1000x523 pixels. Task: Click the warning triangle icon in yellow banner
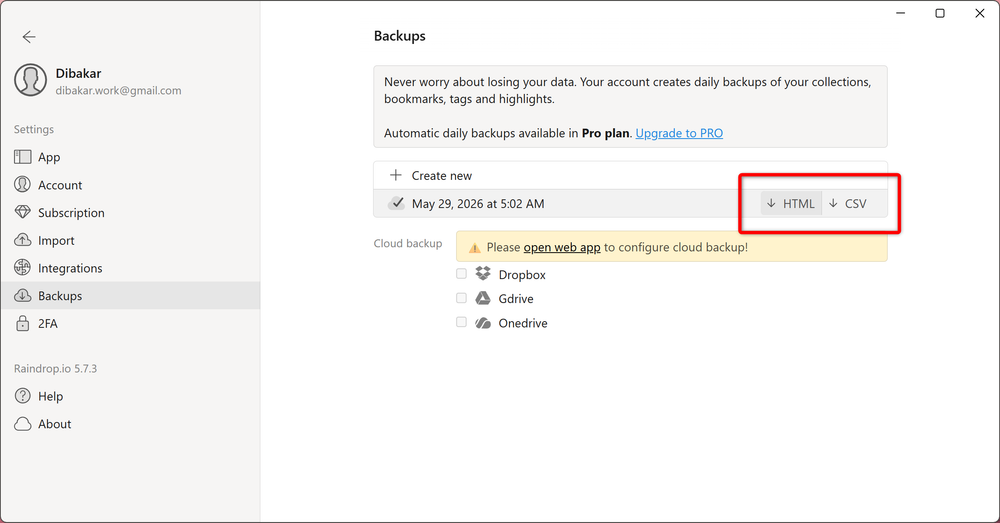click(x=474, y=247)
